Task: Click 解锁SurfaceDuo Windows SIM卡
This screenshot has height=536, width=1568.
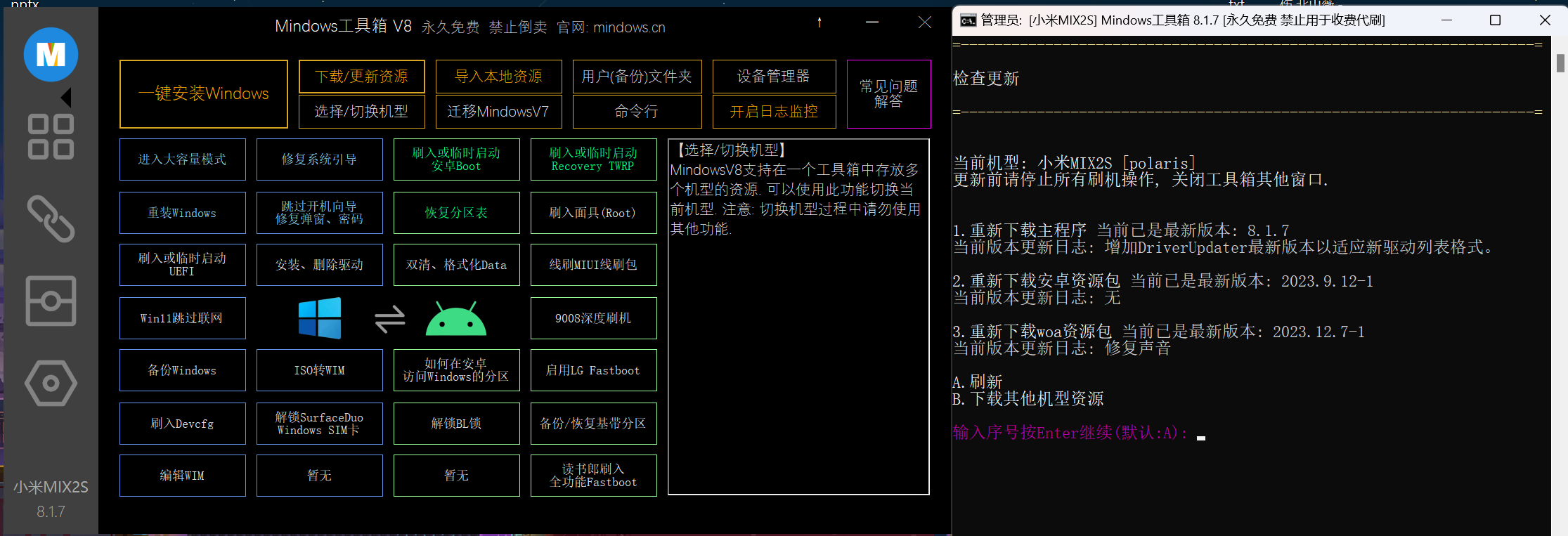Action: pyautogui.click(x=320, y=424)
